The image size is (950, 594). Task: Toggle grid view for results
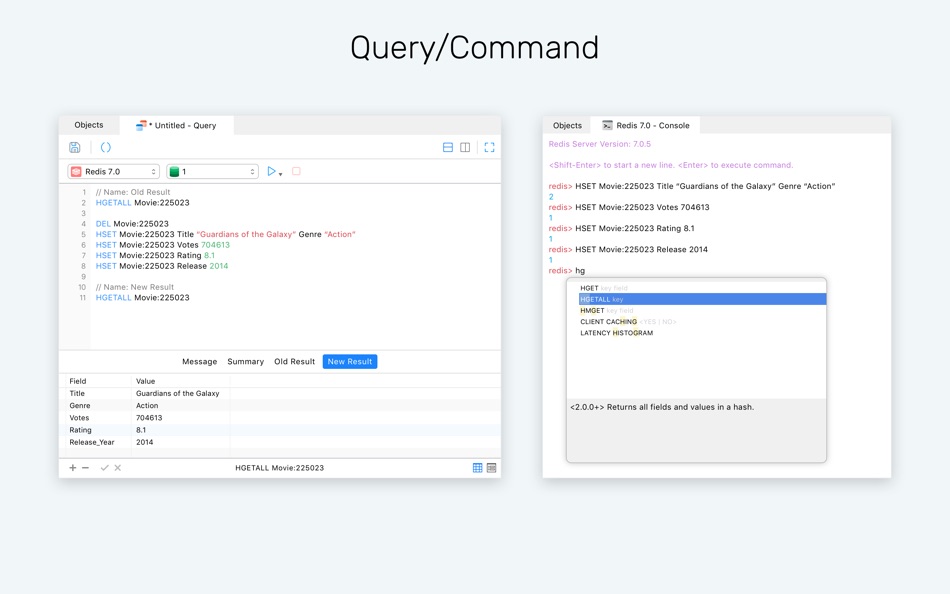tap(477, 468)
